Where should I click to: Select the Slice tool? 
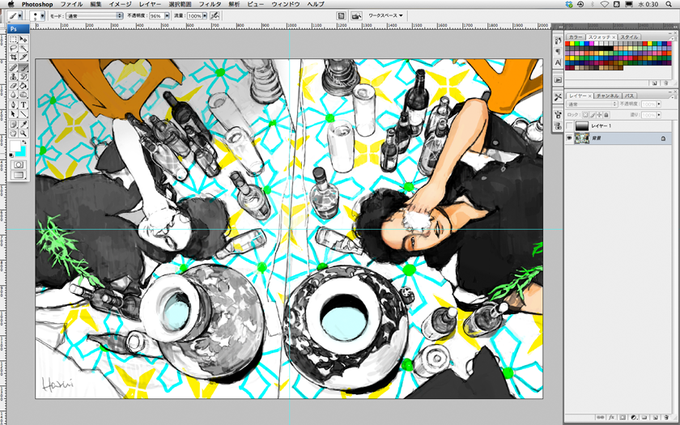pos(23,57)
